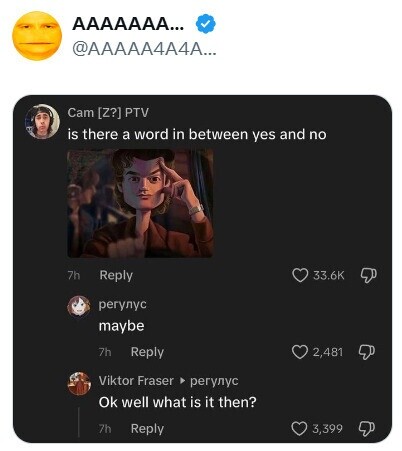Image resolution: width=402 pixels, height=451 pixels.
Task: Open the attached cartoon image in Cam's comment
Action: coord(140,204)
